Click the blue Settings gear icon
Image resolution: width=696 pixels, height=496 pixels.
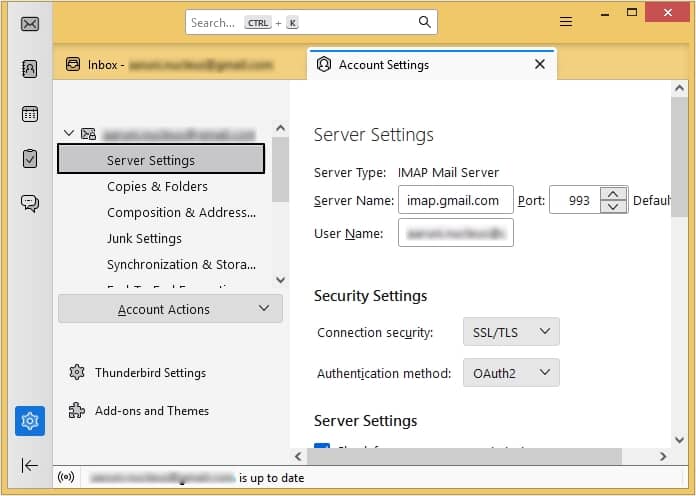[x=30, y=421]
